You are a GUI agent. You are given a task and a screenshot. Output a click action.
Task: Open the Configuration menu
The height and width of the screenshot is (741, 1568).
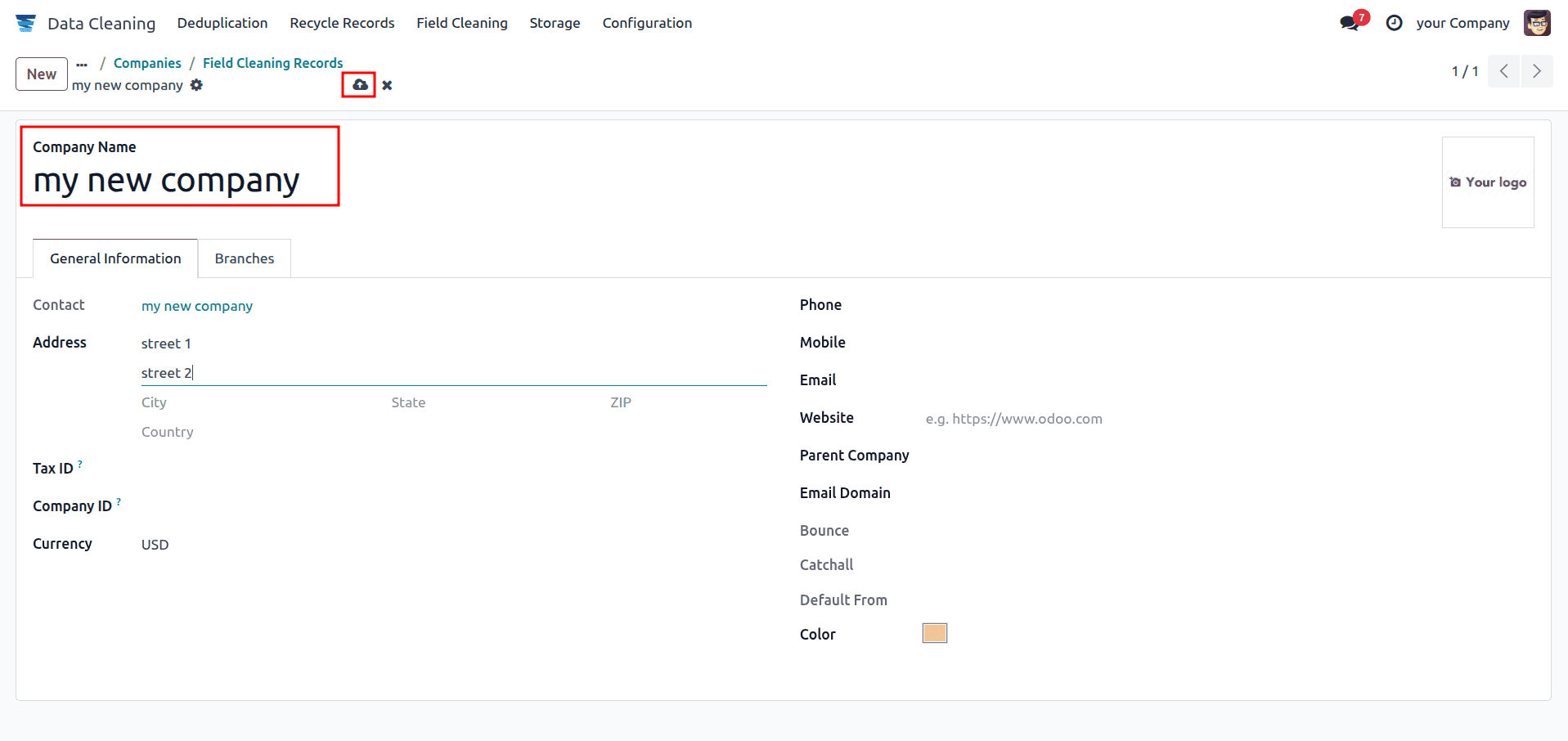coord(647,23)
